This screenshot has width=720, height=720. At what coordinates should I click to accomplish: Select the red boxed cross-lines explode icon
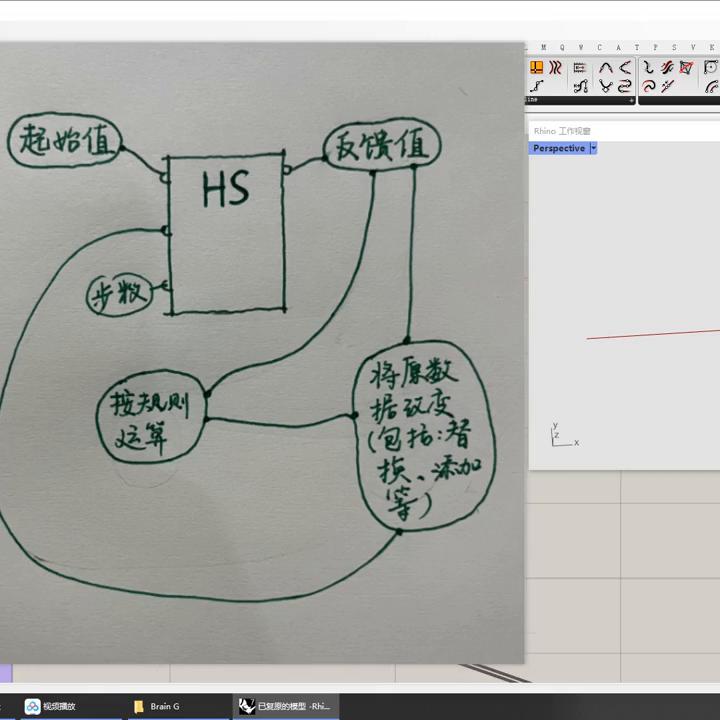point(686,68)
